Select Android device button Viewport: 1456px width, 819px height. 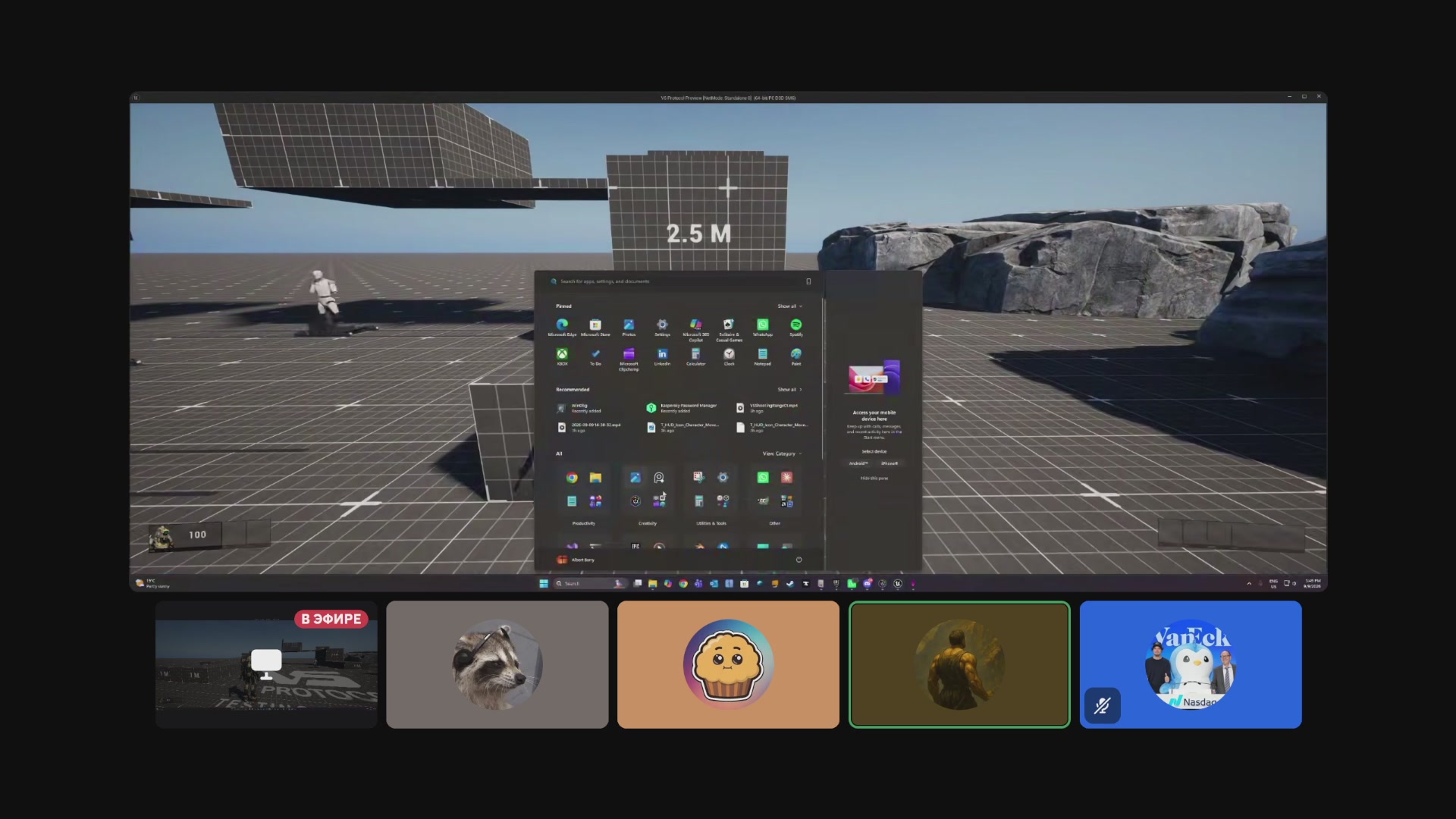point(858,463)
